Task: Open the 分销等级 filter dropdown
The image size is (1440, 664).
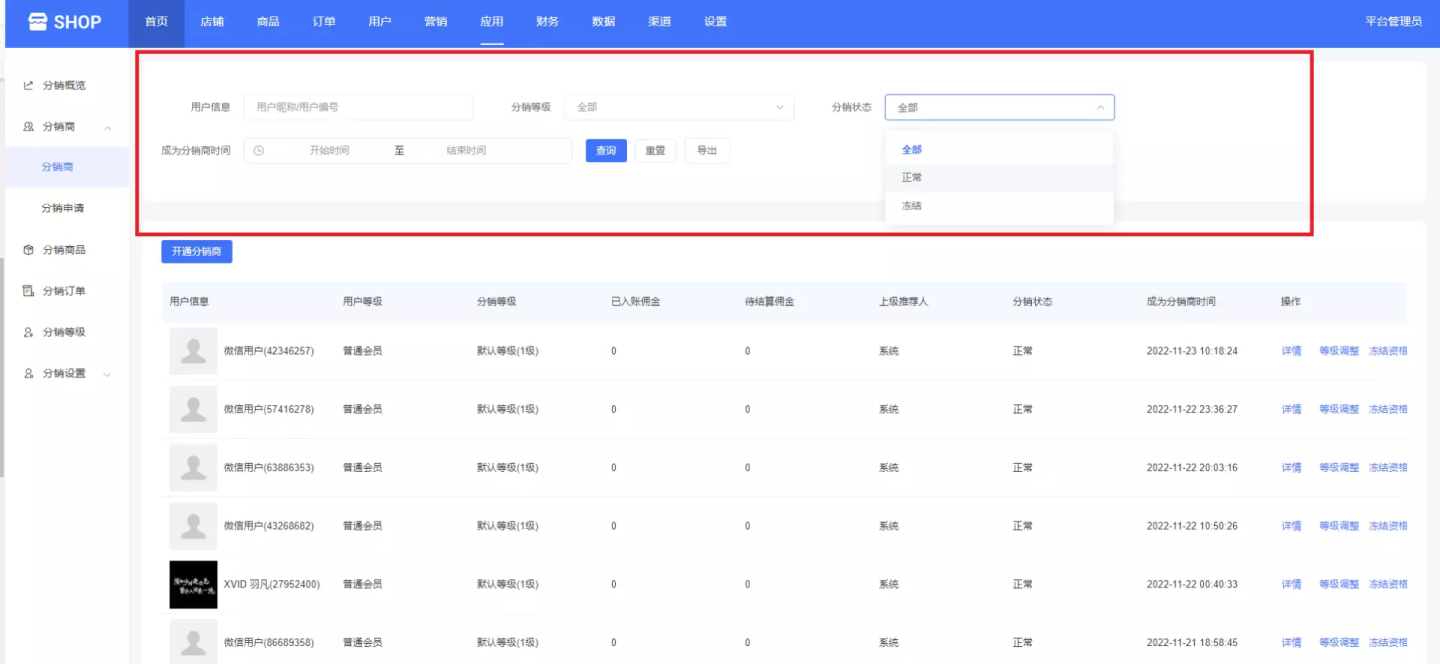Action: pyautogui.click(x=678, y=107)
